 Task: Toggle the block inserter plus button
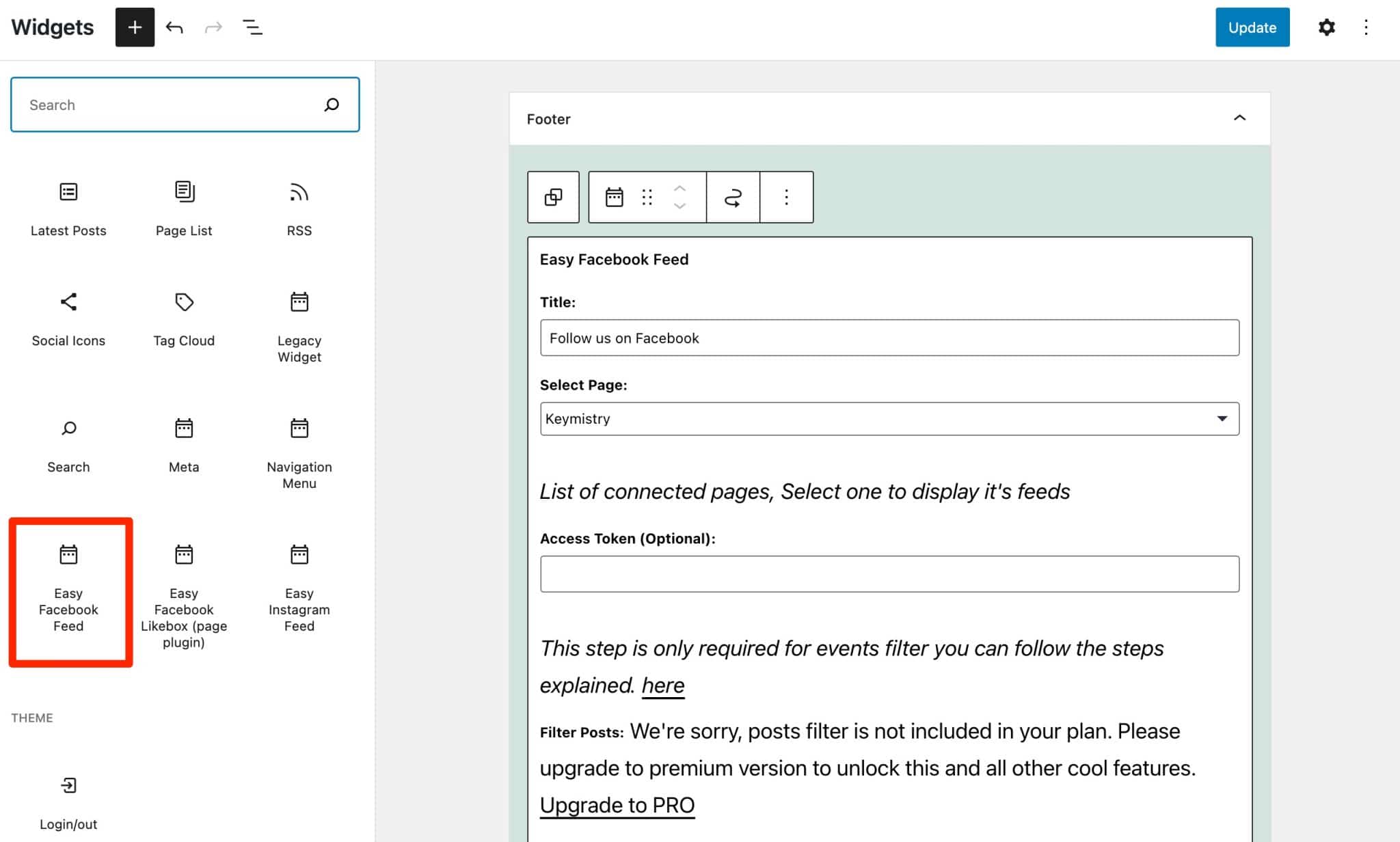(x=135, y=27)
